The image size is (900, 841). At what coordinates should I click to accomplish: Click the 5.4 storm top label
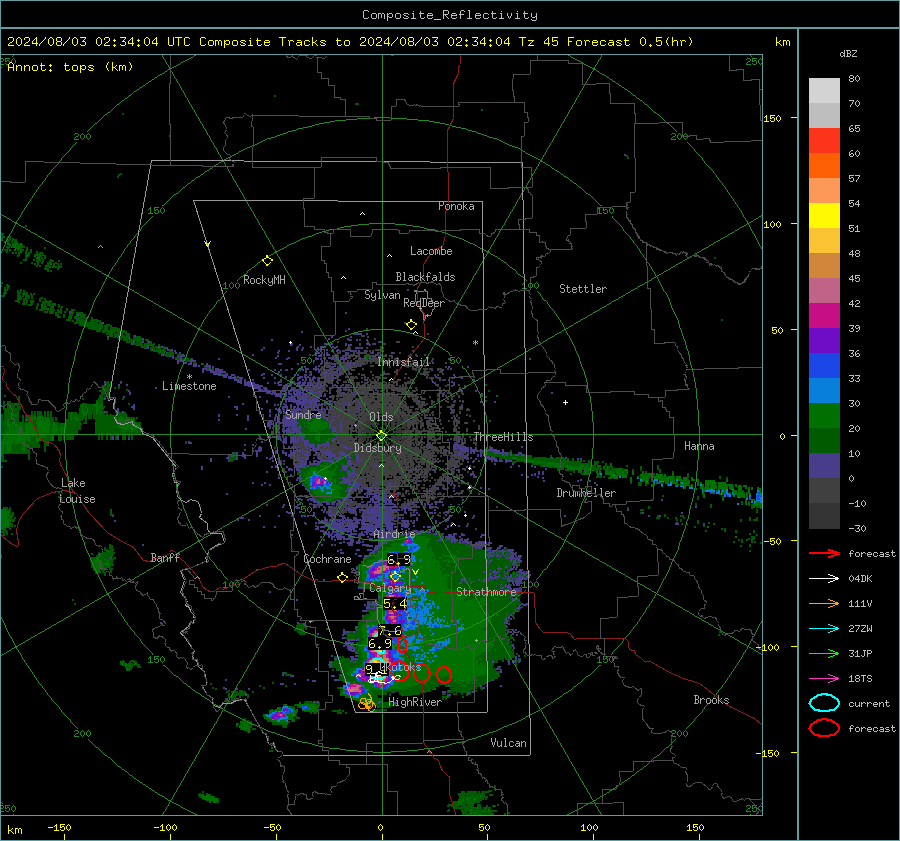click(394, 603)
